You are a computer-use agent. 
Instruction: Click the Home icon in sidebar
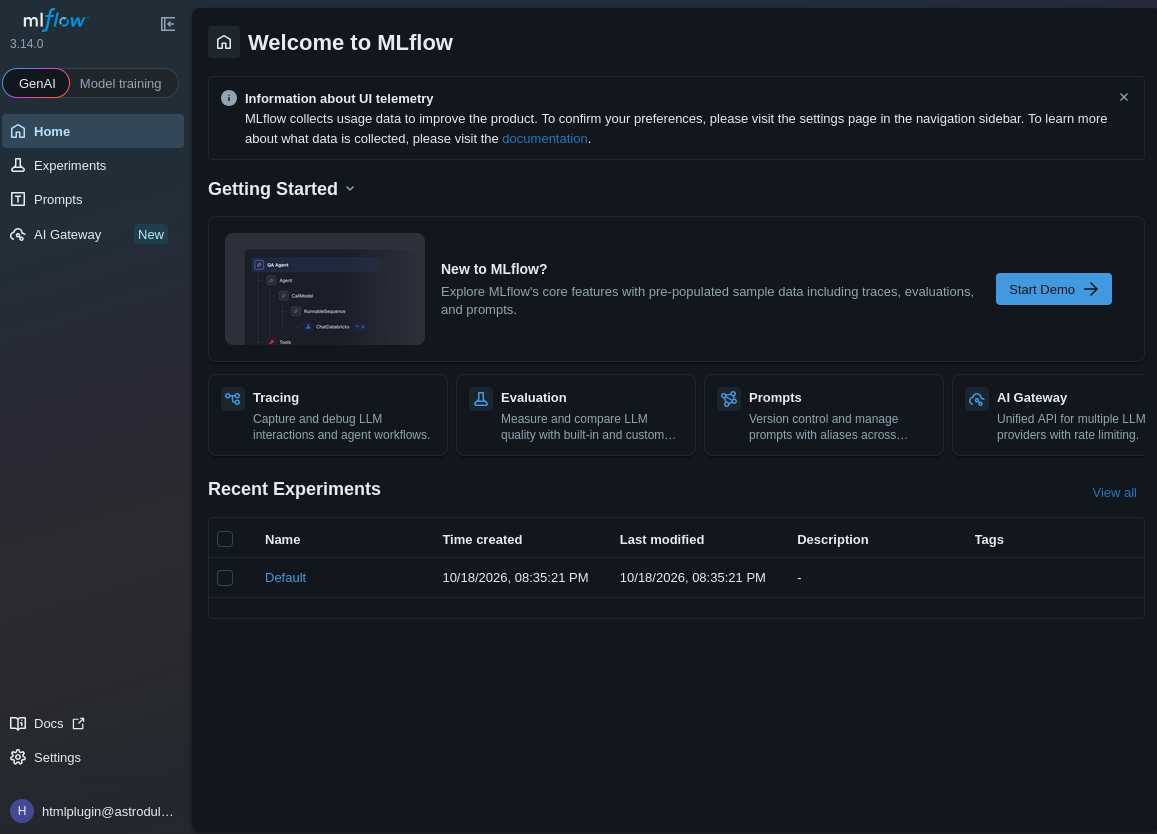[x=18, y=131]
